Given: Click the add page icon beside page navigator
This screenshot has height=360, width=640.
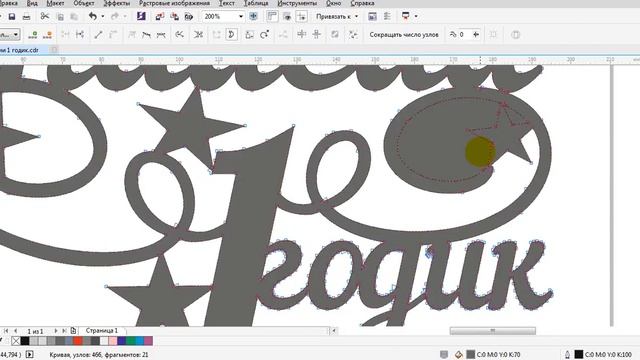Looking at the screenshot, I should point(73,331).
